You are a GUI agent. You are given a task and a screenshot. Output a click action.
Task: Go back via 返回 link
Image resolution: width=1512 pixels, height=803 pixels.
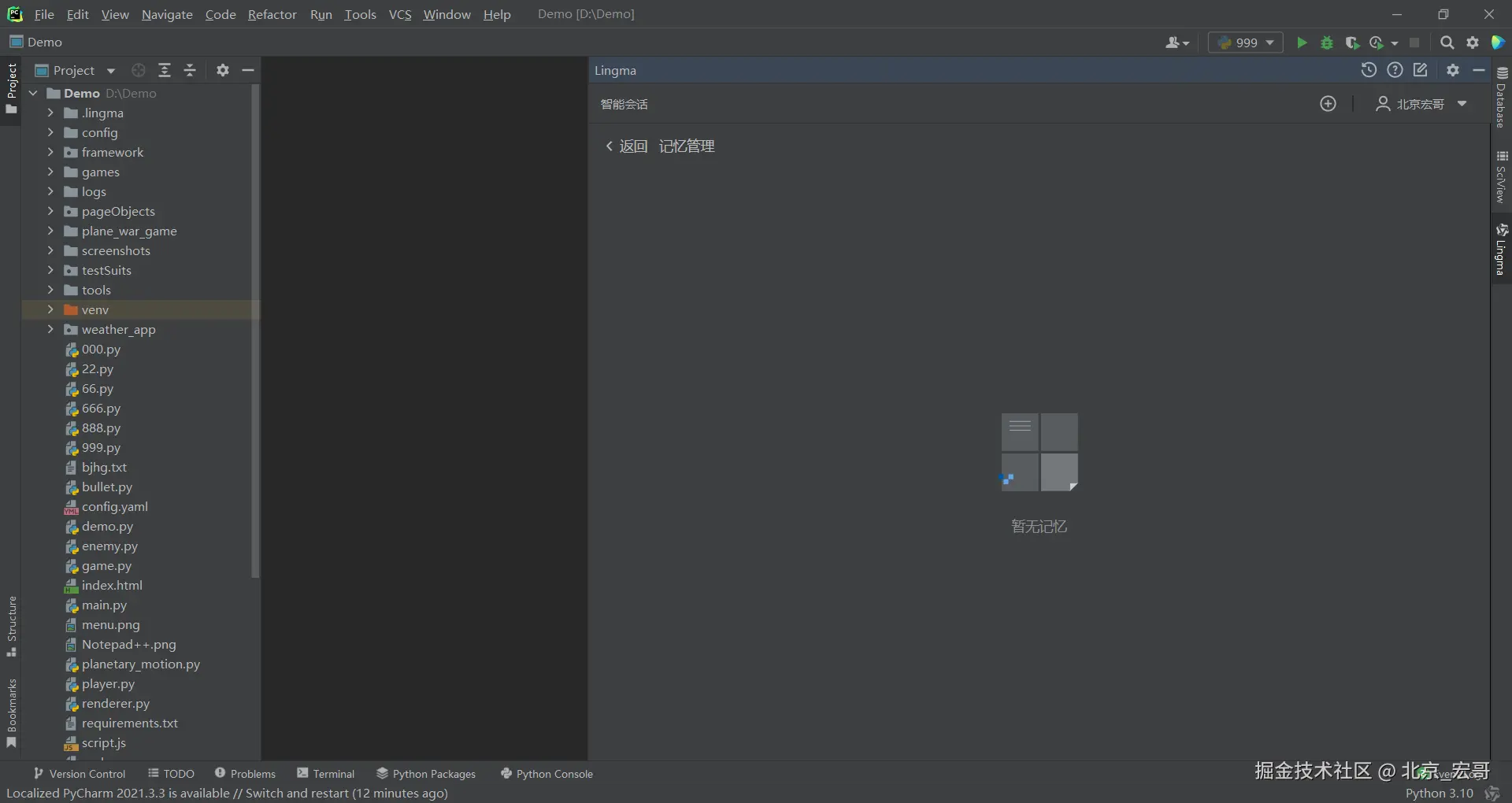[x=627, y=146]
